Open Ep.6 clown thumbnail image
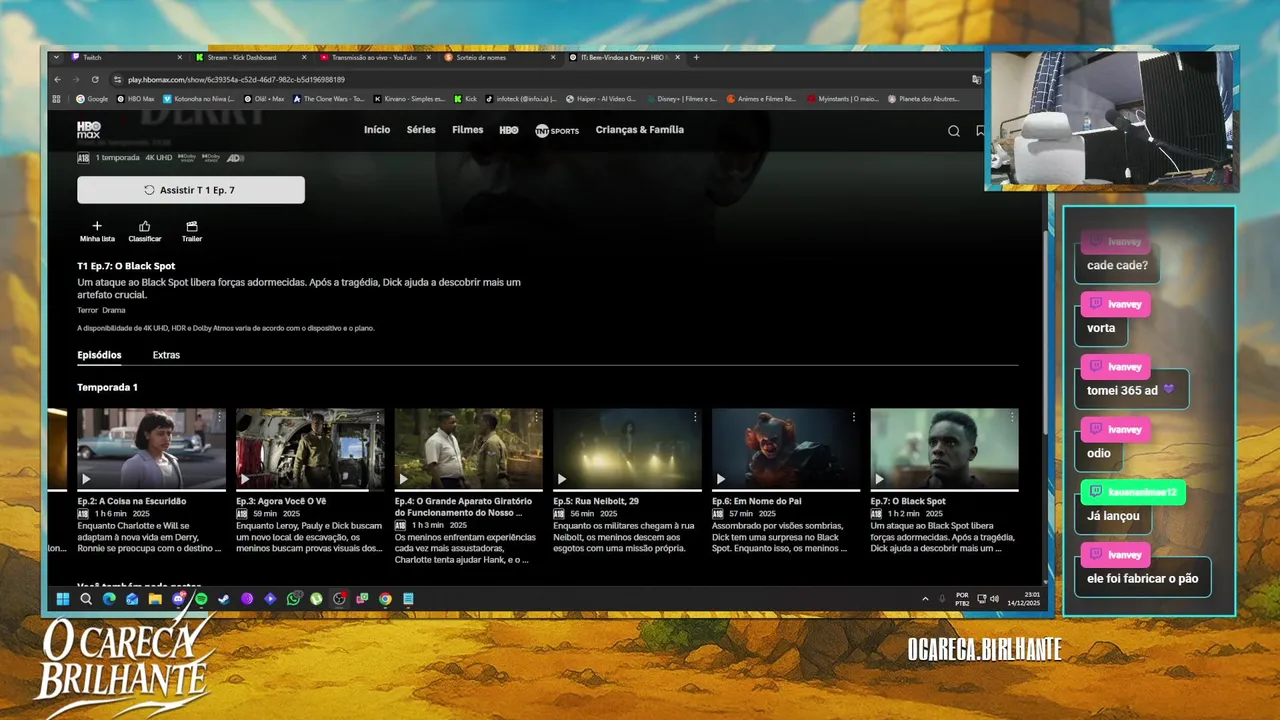 (x=786, y=449)
